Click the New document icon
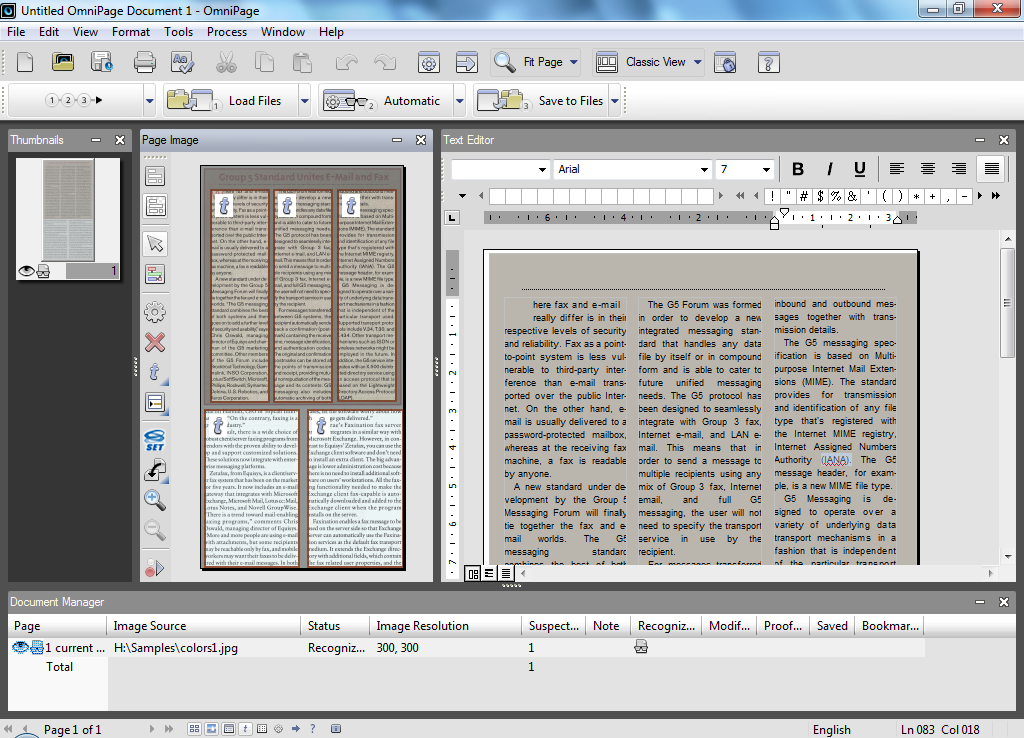Image resolution: width=1024 pixels, height=738 pixels. pyautogui.click(x=25, y=63)
